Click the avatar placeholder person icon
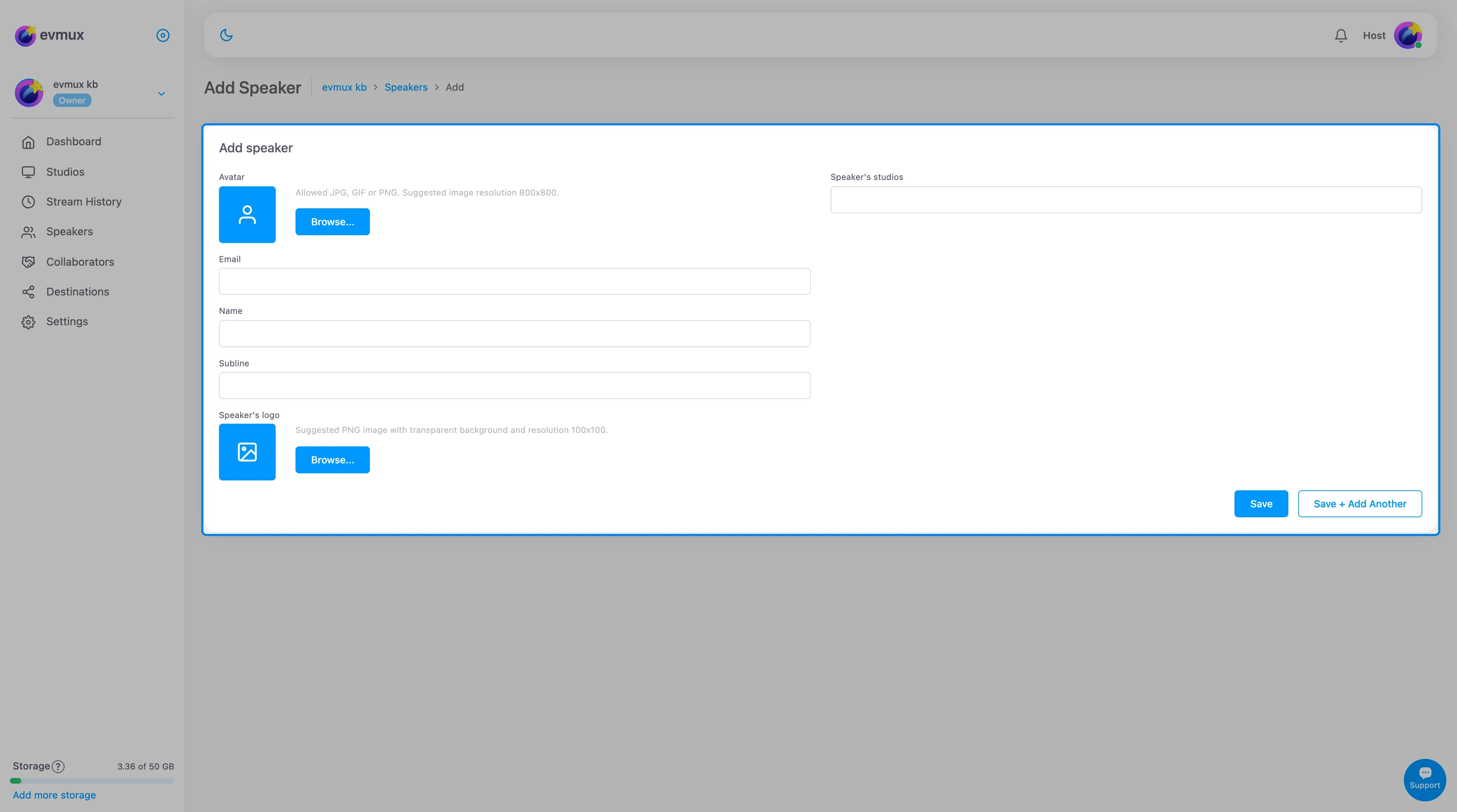1457x812 pixels. [247, 215]
